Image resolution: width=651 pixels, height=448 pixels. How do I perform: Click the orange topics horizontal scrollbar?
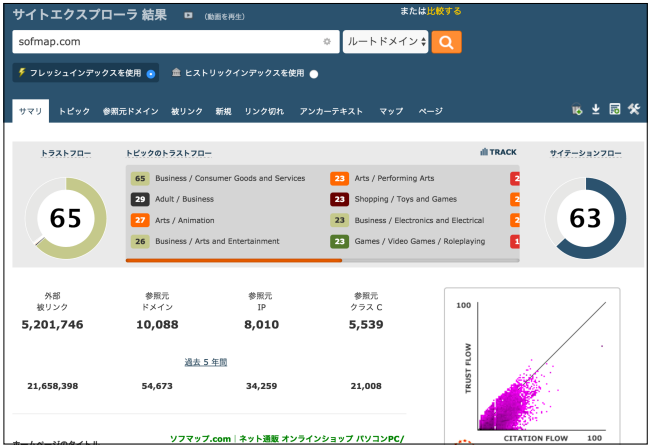(234, 260)
